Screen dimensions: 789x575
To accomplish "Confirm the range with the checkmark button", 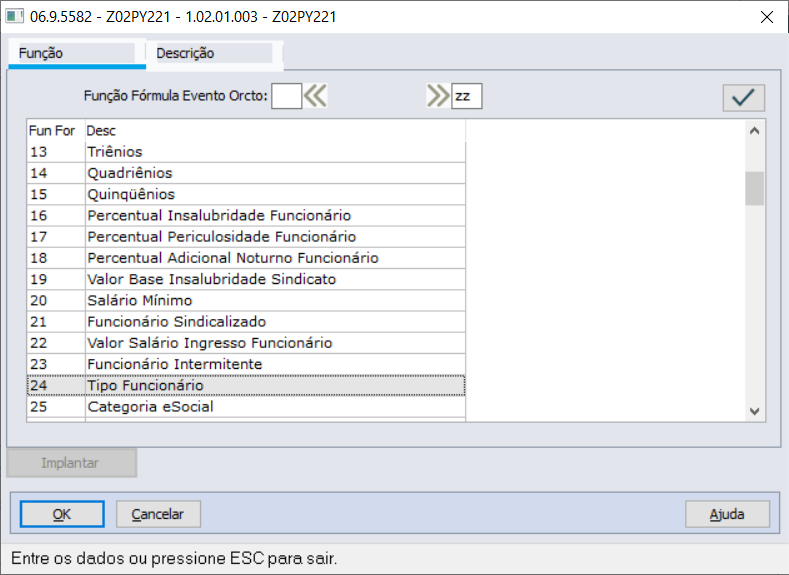I will [744, 98].
